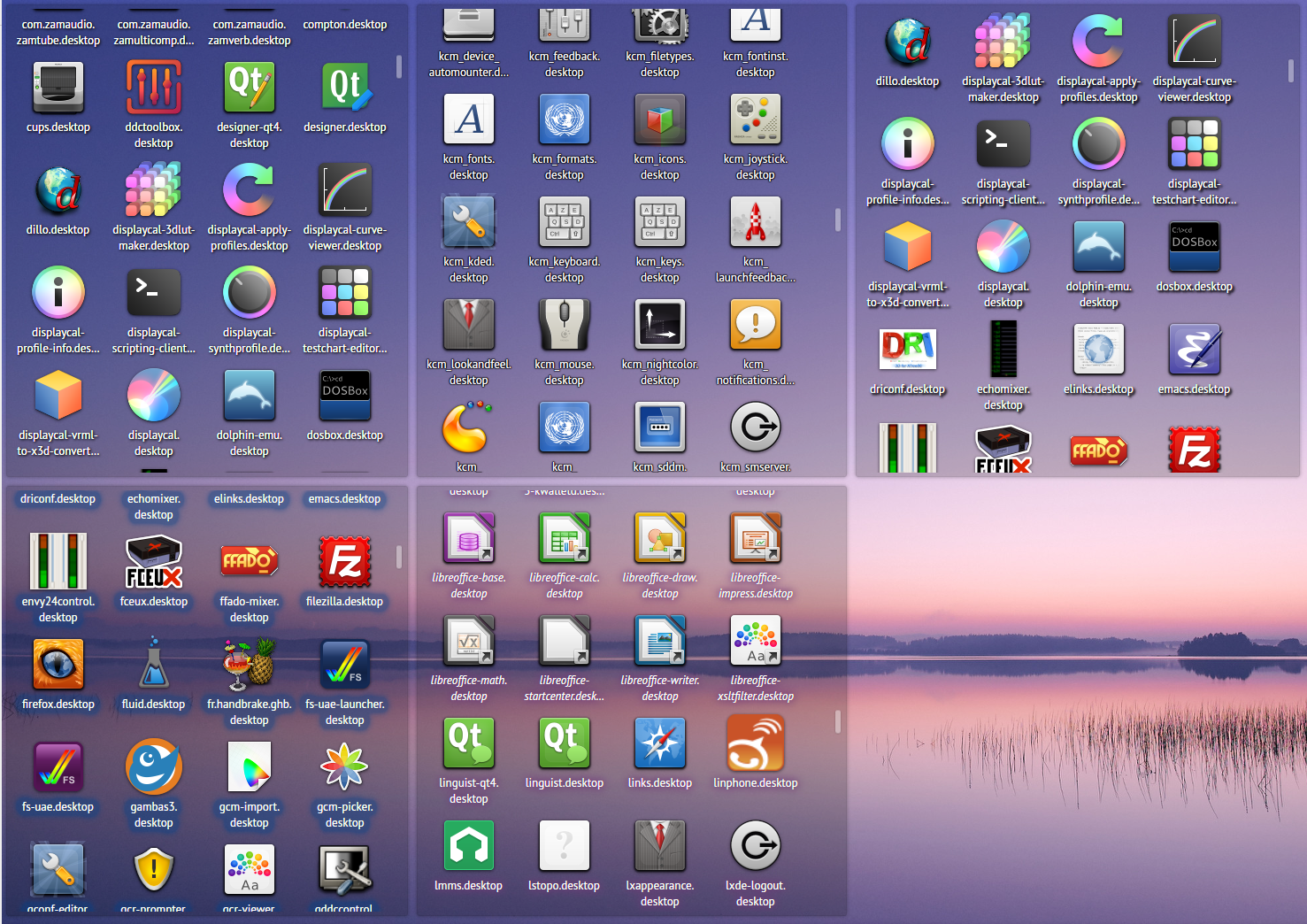Click scrollbar of panel containing firefox.desktop
The height and width of the screenshot is (924, 1307).
point(399,556)
